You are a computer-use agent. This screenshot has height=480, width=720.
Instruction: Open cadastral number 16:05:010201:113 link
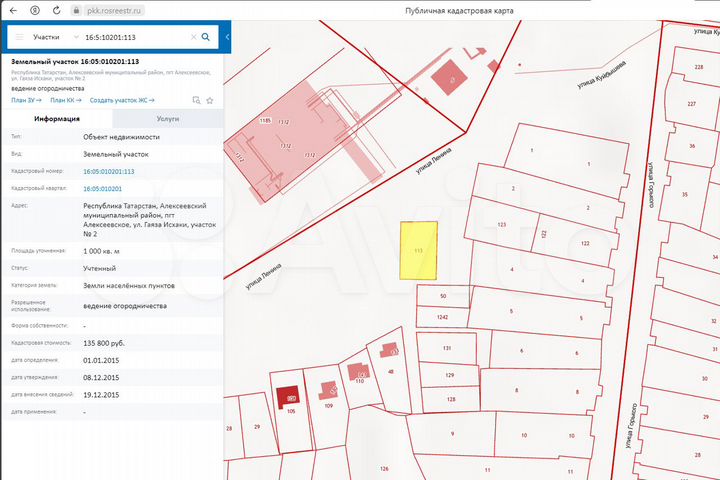click(108, 171)
